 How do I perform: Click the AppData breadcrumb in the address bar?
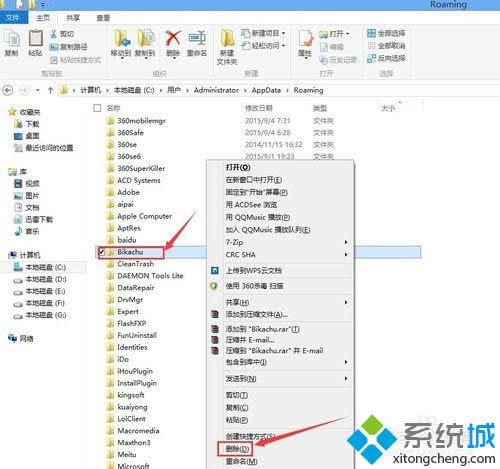point(266,90)
